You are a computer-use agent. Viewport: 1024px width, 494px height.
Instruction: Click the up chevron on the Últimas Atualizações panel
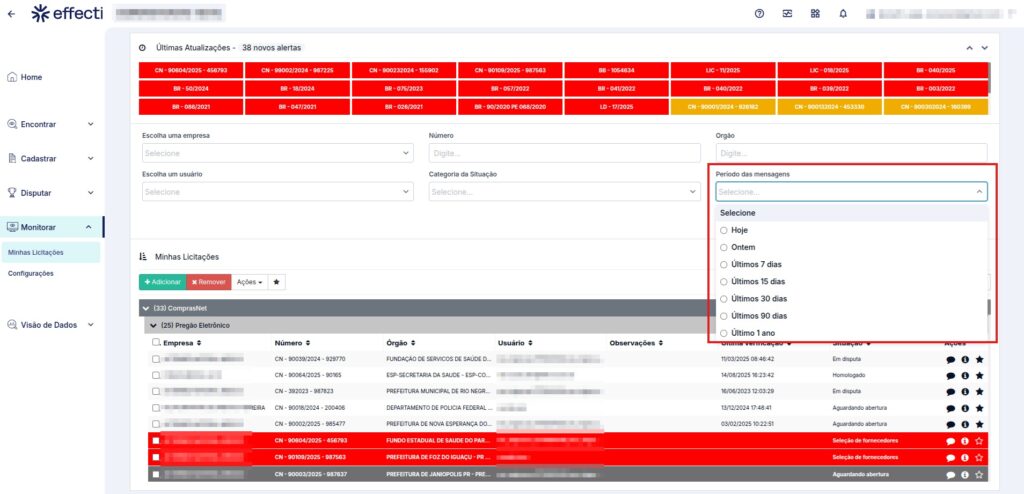point(970,48)
